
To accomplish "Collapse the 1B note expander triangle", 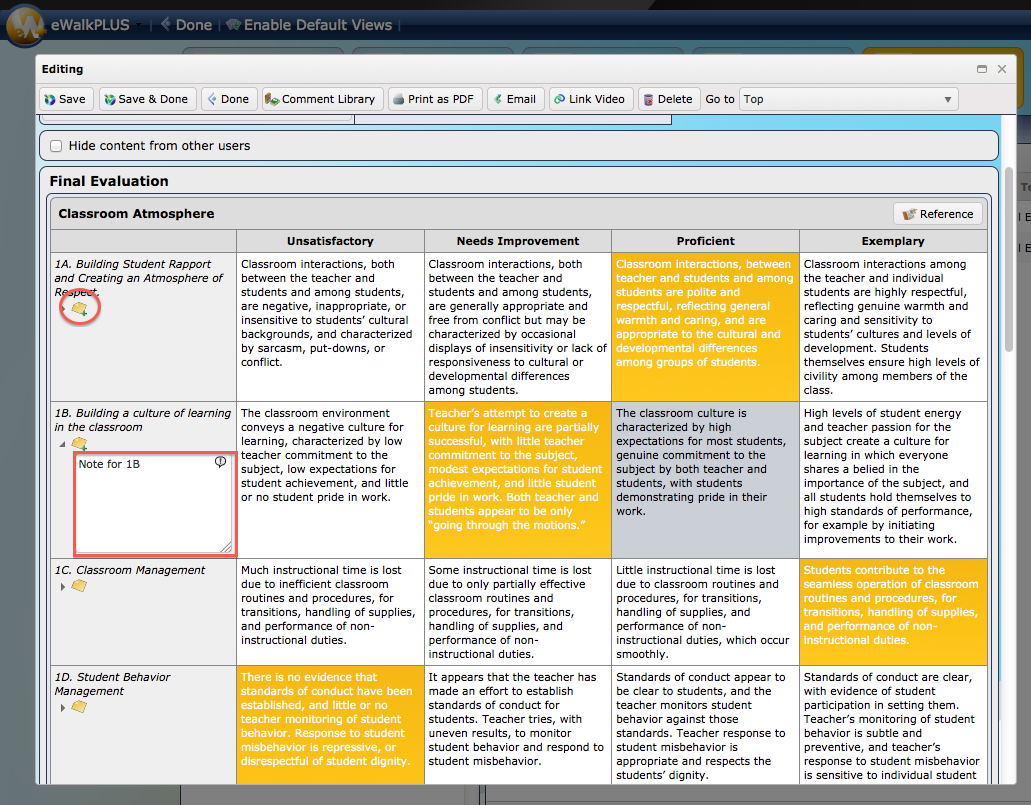I will (x=62, y=445).
